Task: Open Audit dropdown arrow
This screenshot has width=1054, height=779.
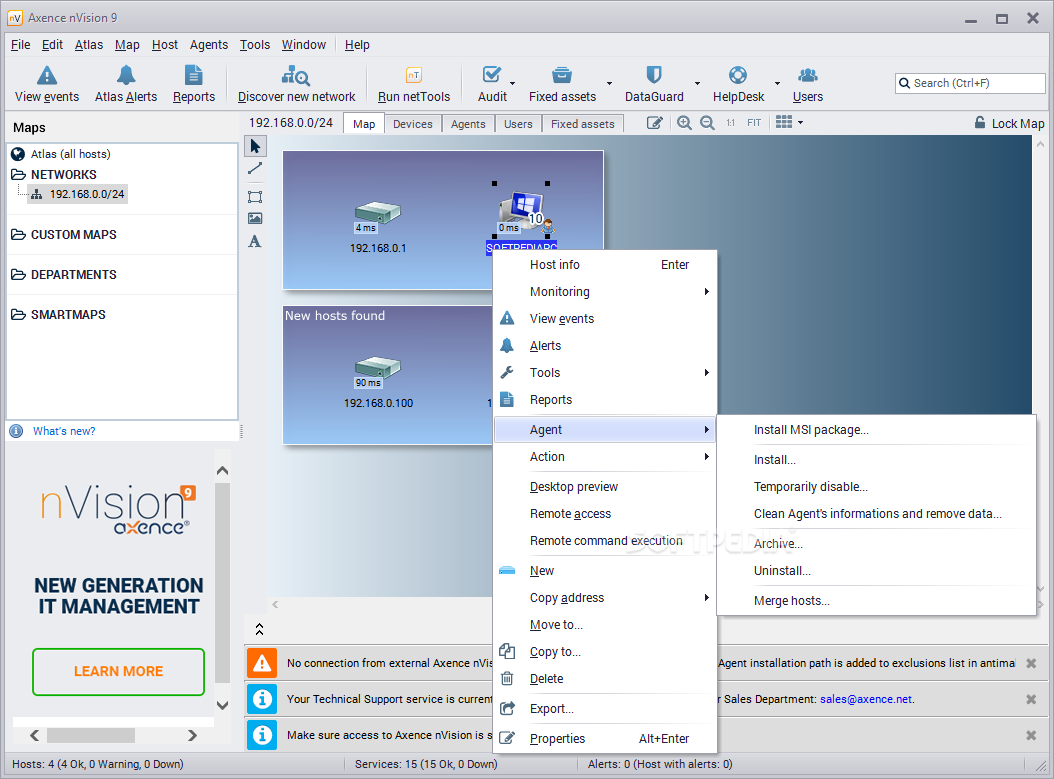Action: point(513,84)
